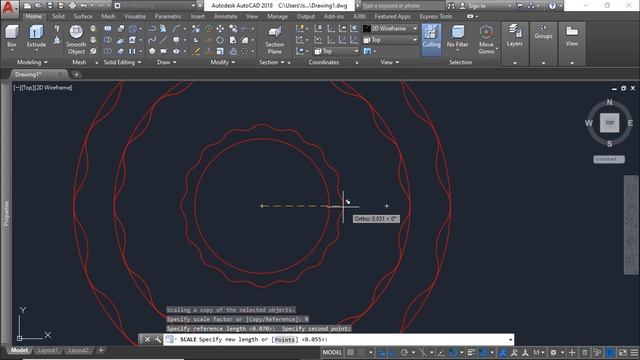Close the command line with X button
The width and height of the screenshot is (640, 360).
147,339
